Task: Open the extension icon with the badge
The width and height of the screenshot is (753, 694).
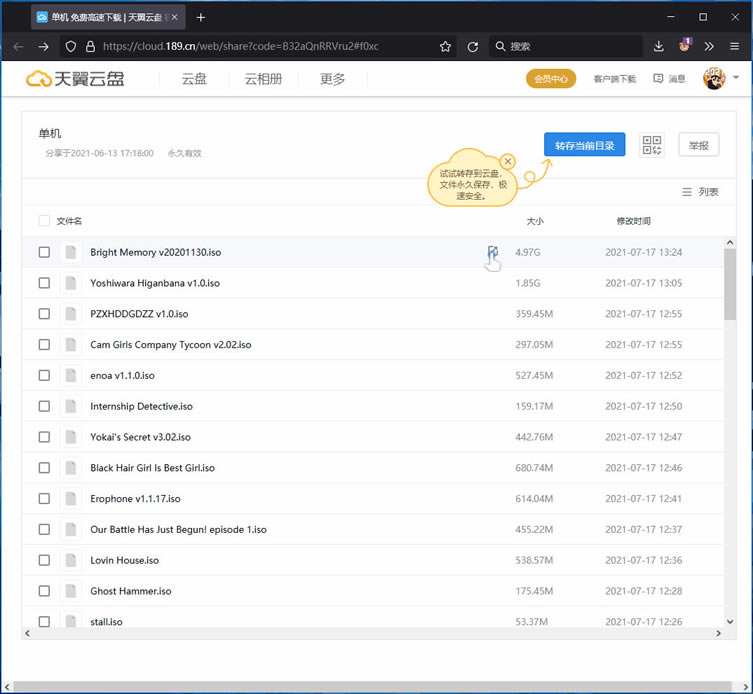Action: click(684, 46)
